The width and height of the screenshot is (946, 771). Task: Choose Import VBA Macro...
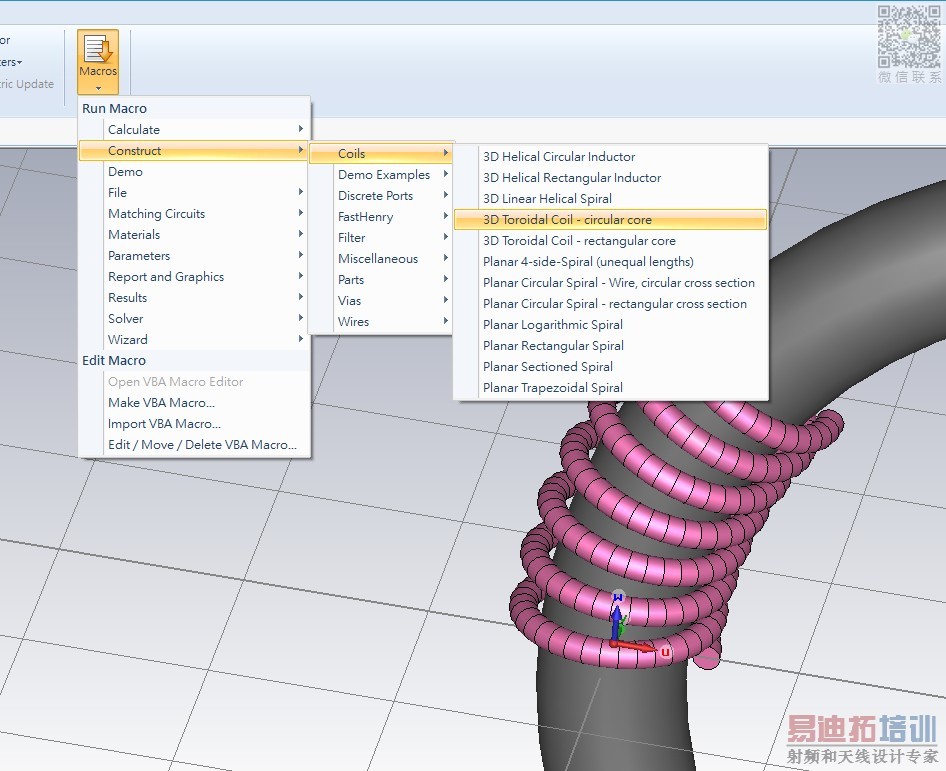[194, 424]
